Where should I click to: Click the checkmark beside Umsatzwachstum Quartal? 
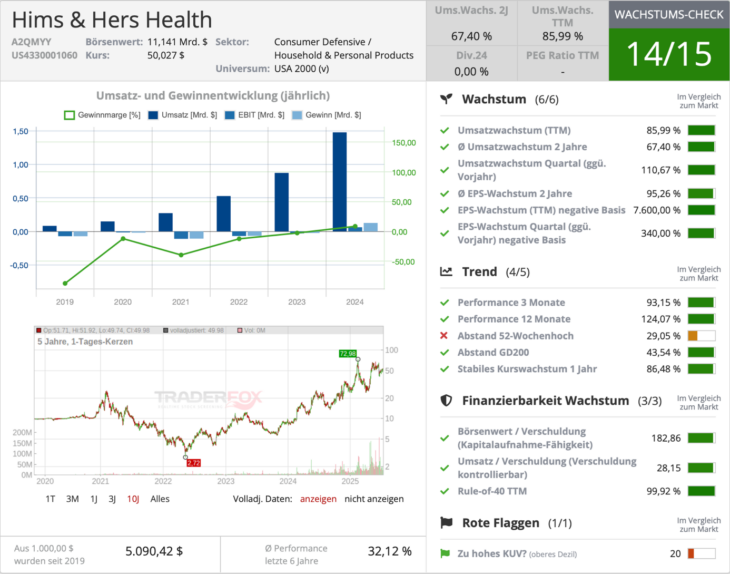point(445,170)
